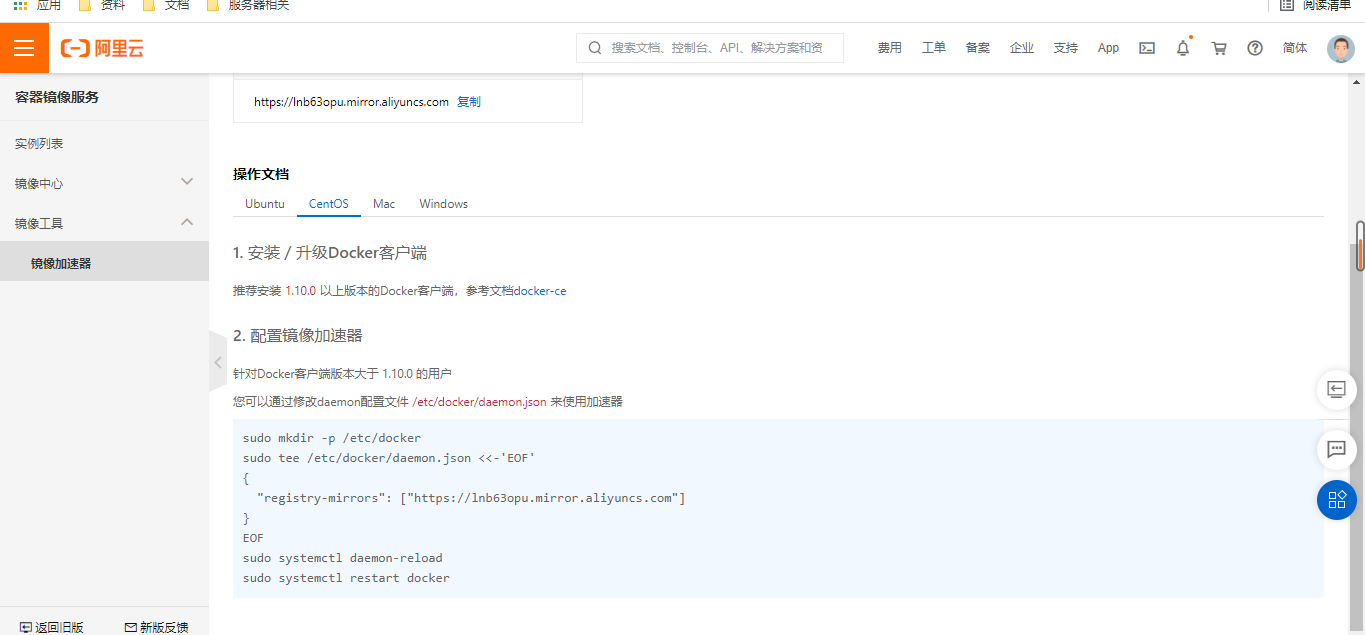Click the sudo mkdir -p /etc/docker line

[332, 438]
